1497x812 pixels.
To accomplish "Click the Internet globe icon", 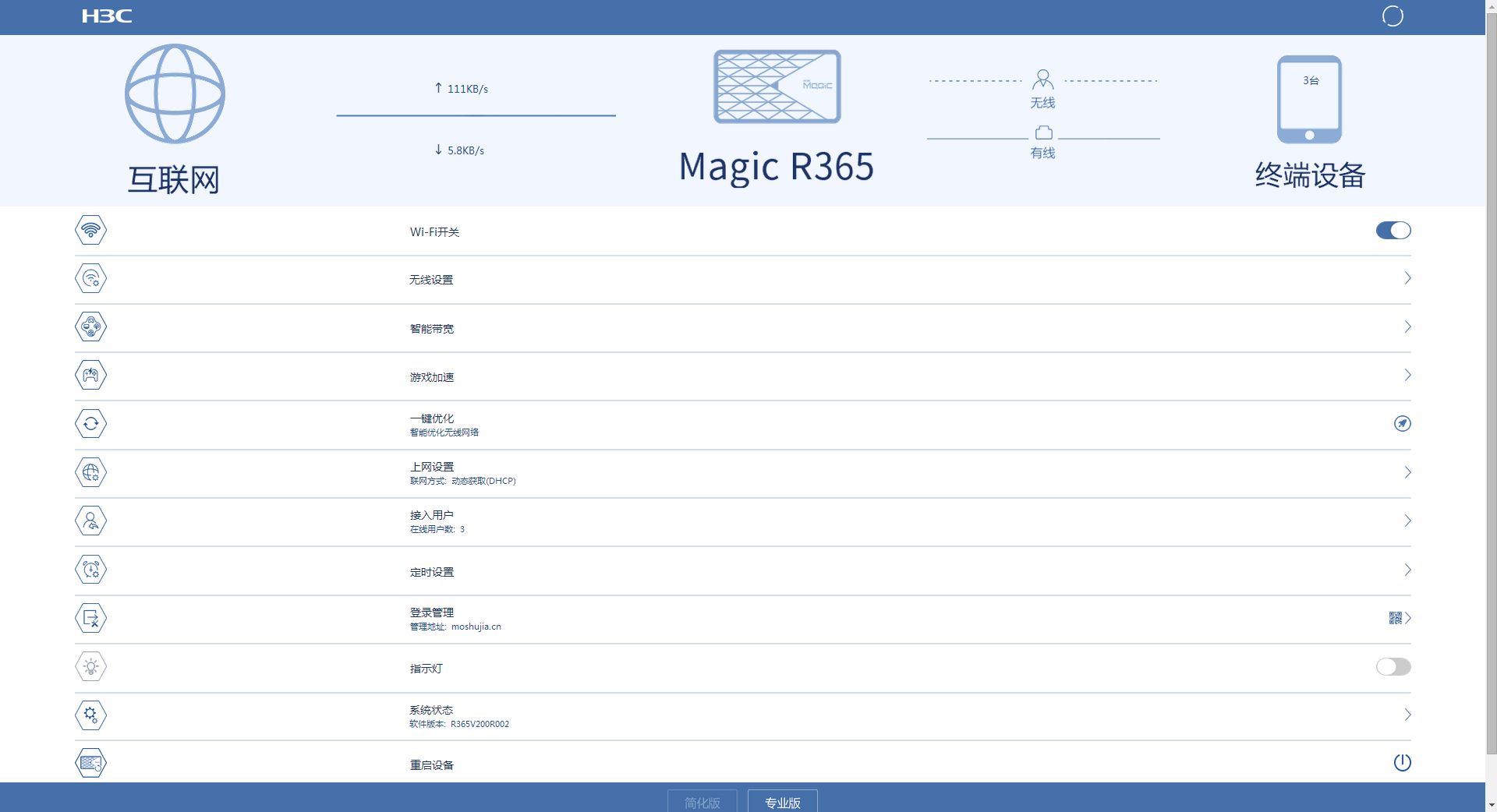I will (x=175, y=94).
